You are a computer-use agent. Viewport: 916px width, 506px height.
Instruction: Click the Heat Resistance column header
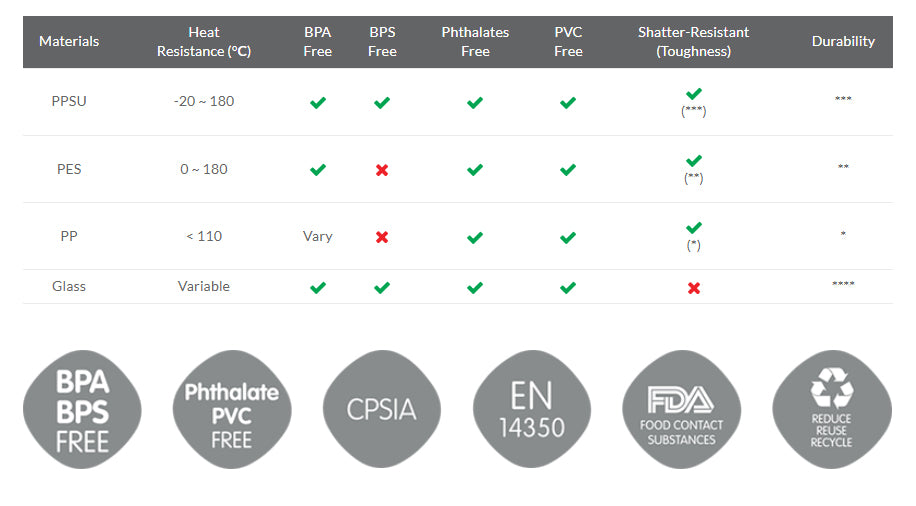tap(204, 41)
